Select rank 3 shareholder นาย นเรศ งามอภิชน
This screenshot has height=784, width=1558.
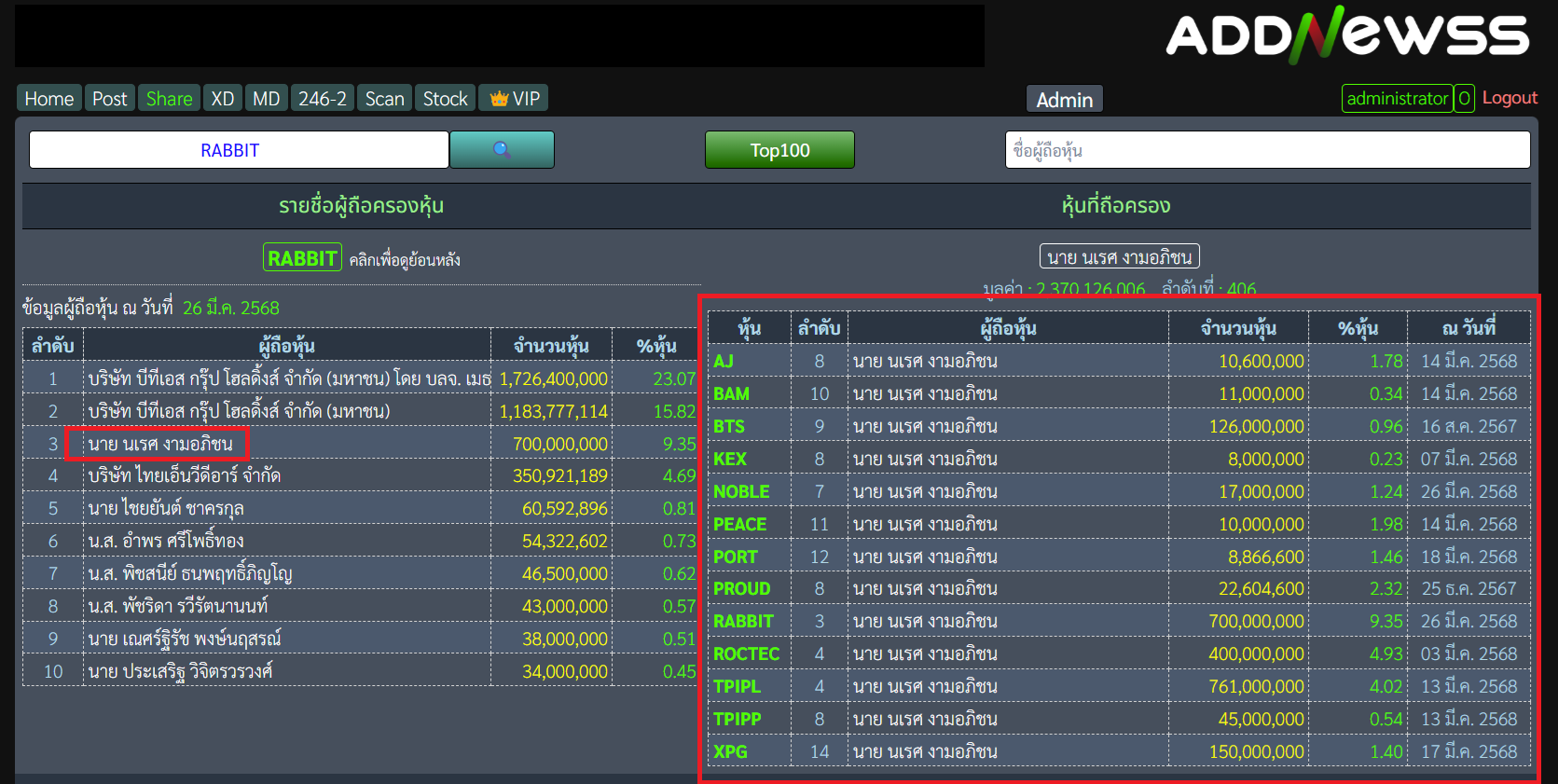pyautogui.click(x=160, y=444)
